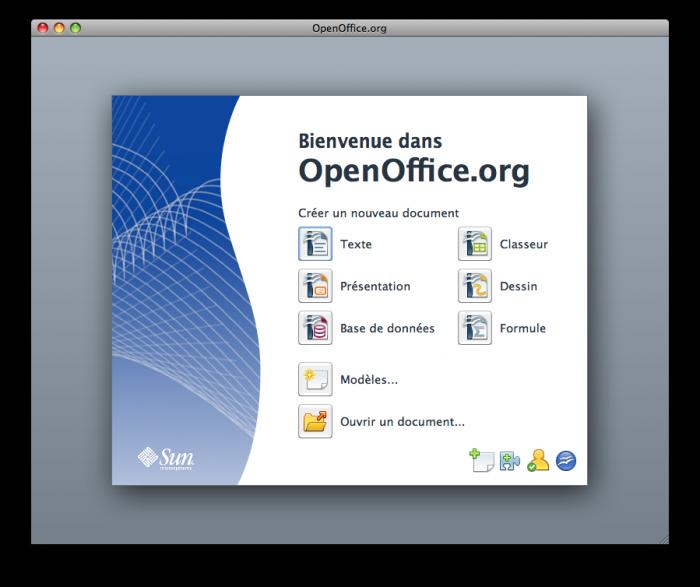Open the Présentation icon
700x587 pixels.
click(315, 286)
